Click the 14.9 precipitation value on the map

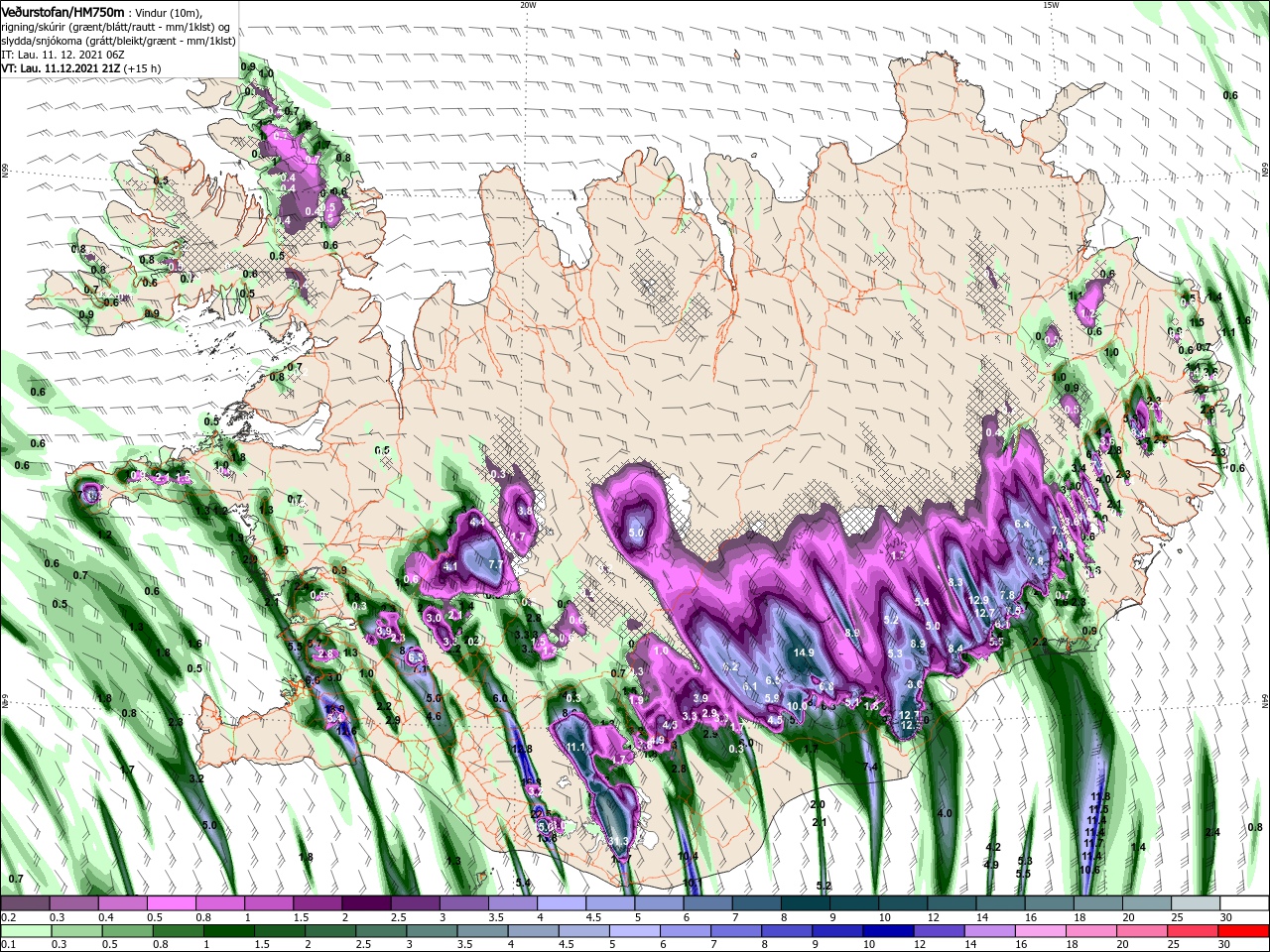coord(804,653)
